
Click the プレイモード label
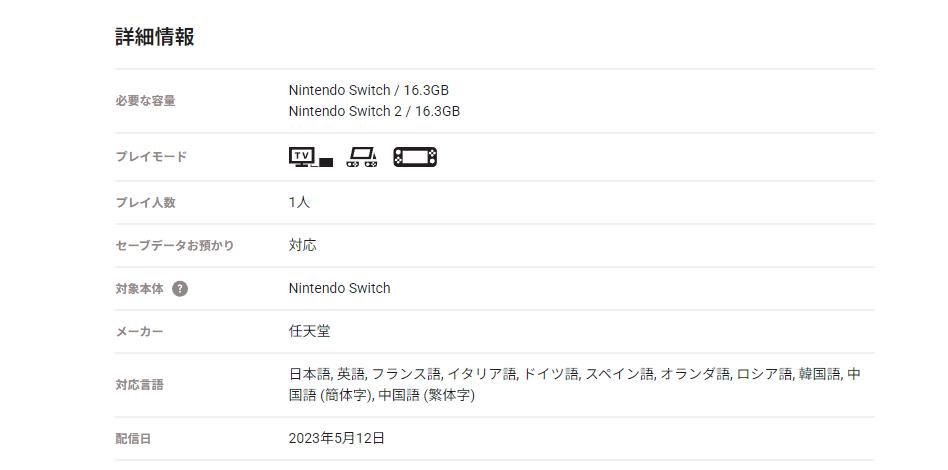pos(151,157)
